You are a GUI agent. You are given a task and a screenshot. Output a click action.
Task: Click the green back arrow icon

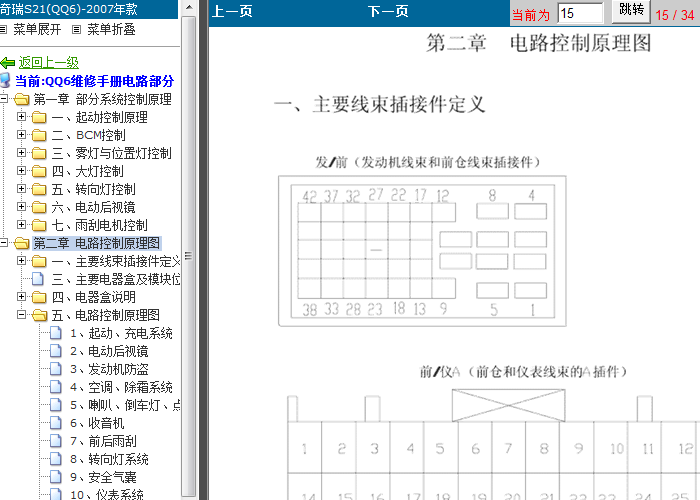[x=8, y=63]
